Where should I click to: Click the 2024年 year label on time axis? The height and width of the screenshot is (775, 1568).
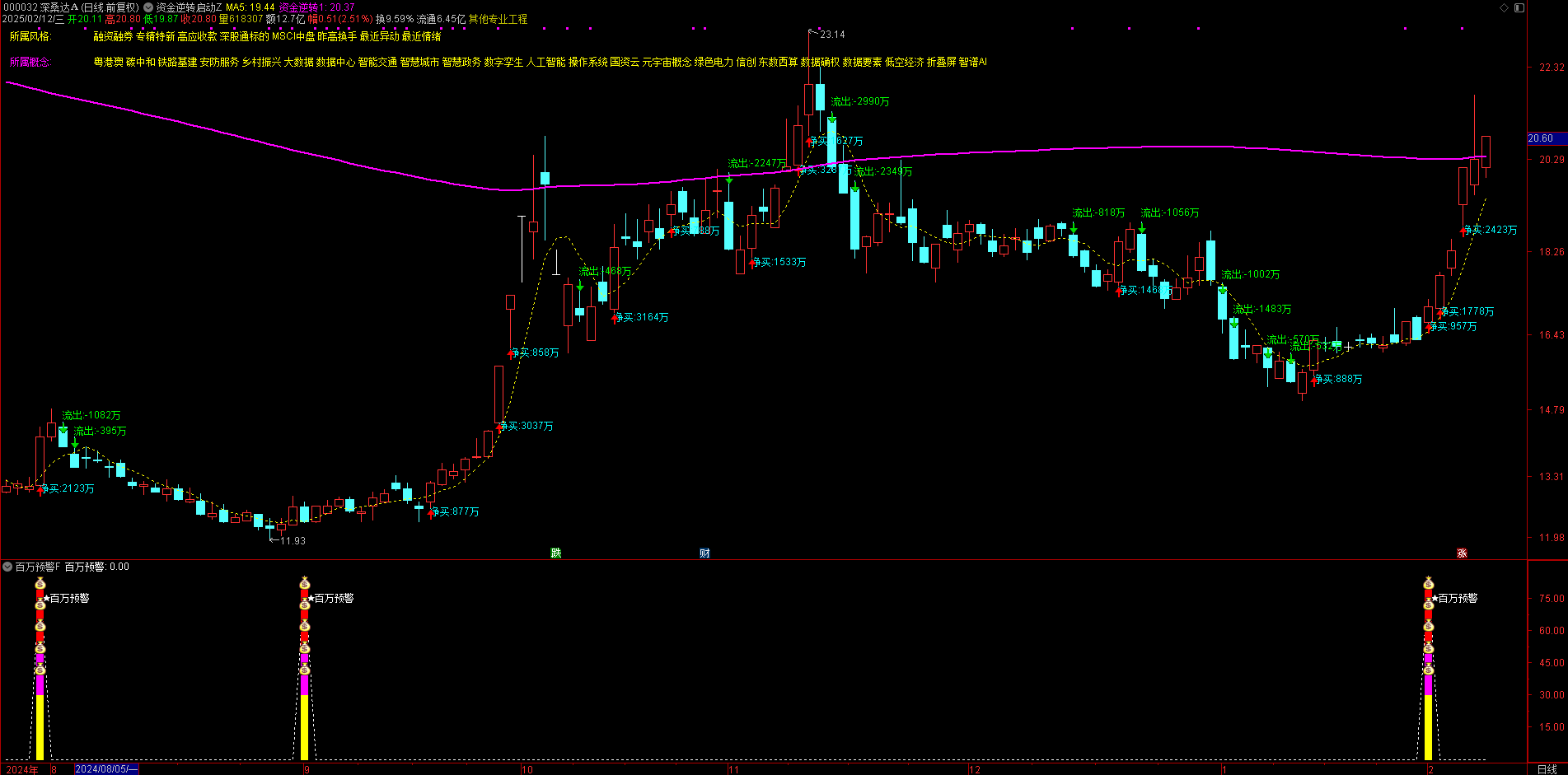coord(22,770)
